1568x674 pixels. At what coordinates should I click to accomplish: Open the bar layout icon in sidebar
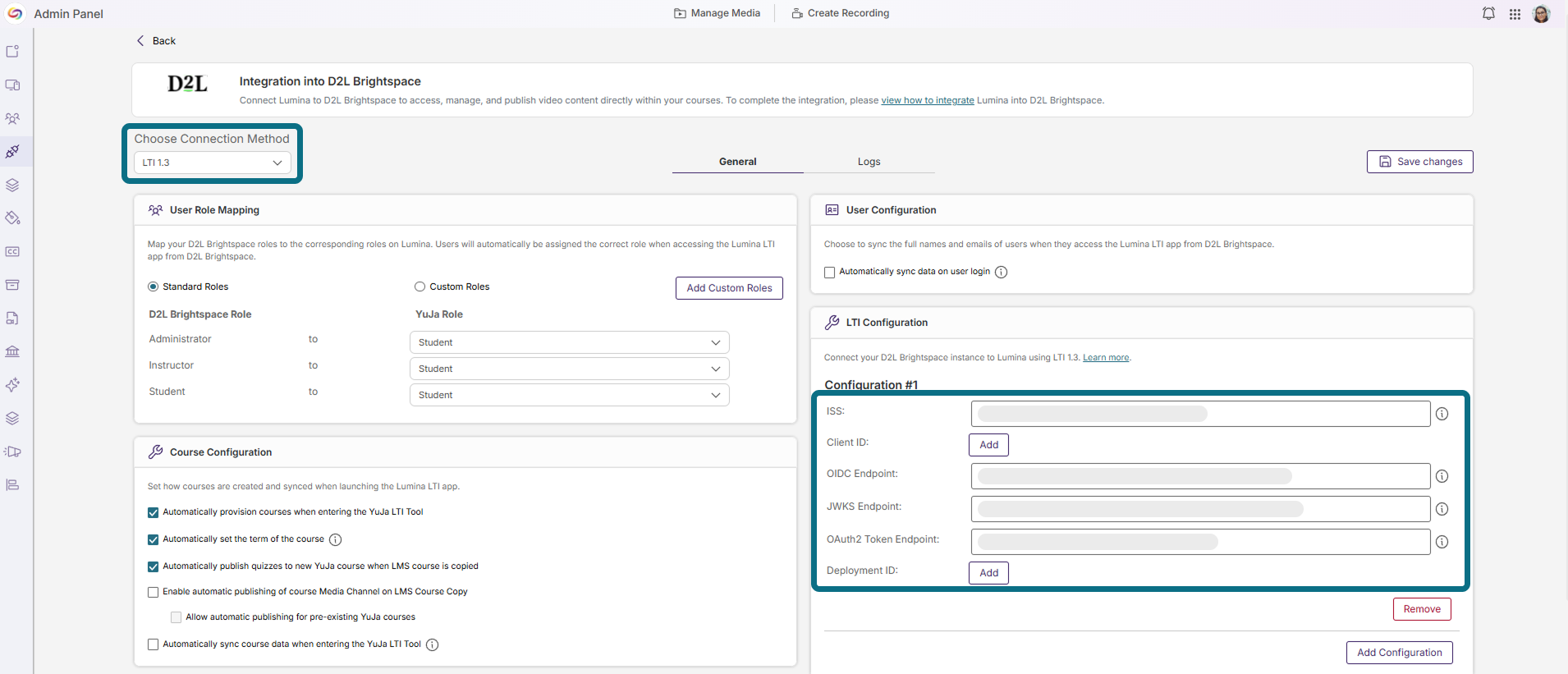pyautogui.click(x=12, y=485)
